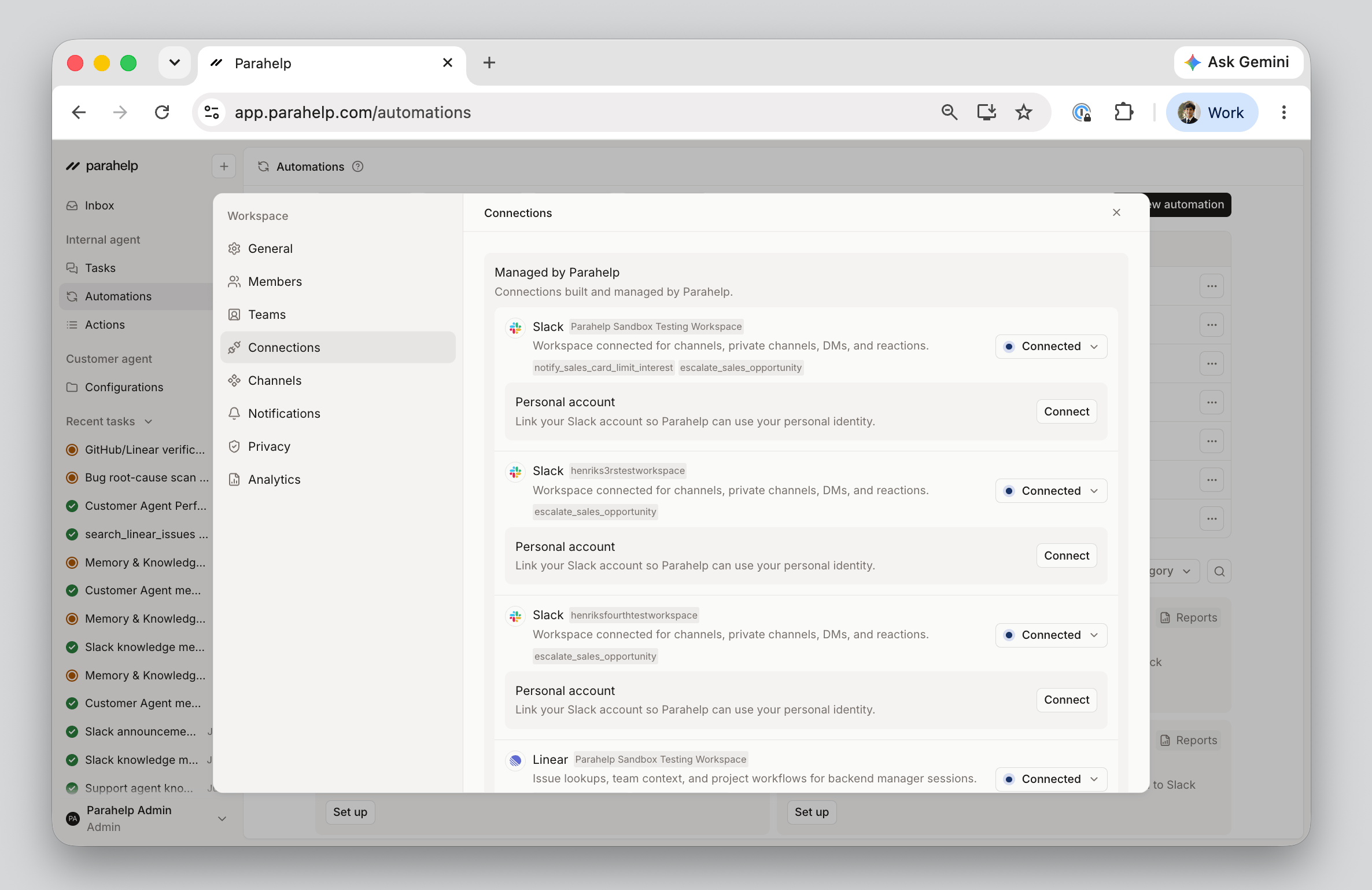Expand the Parahelp Admin account menu
This screenshot has width=1372, height=890.
point(146,818)
